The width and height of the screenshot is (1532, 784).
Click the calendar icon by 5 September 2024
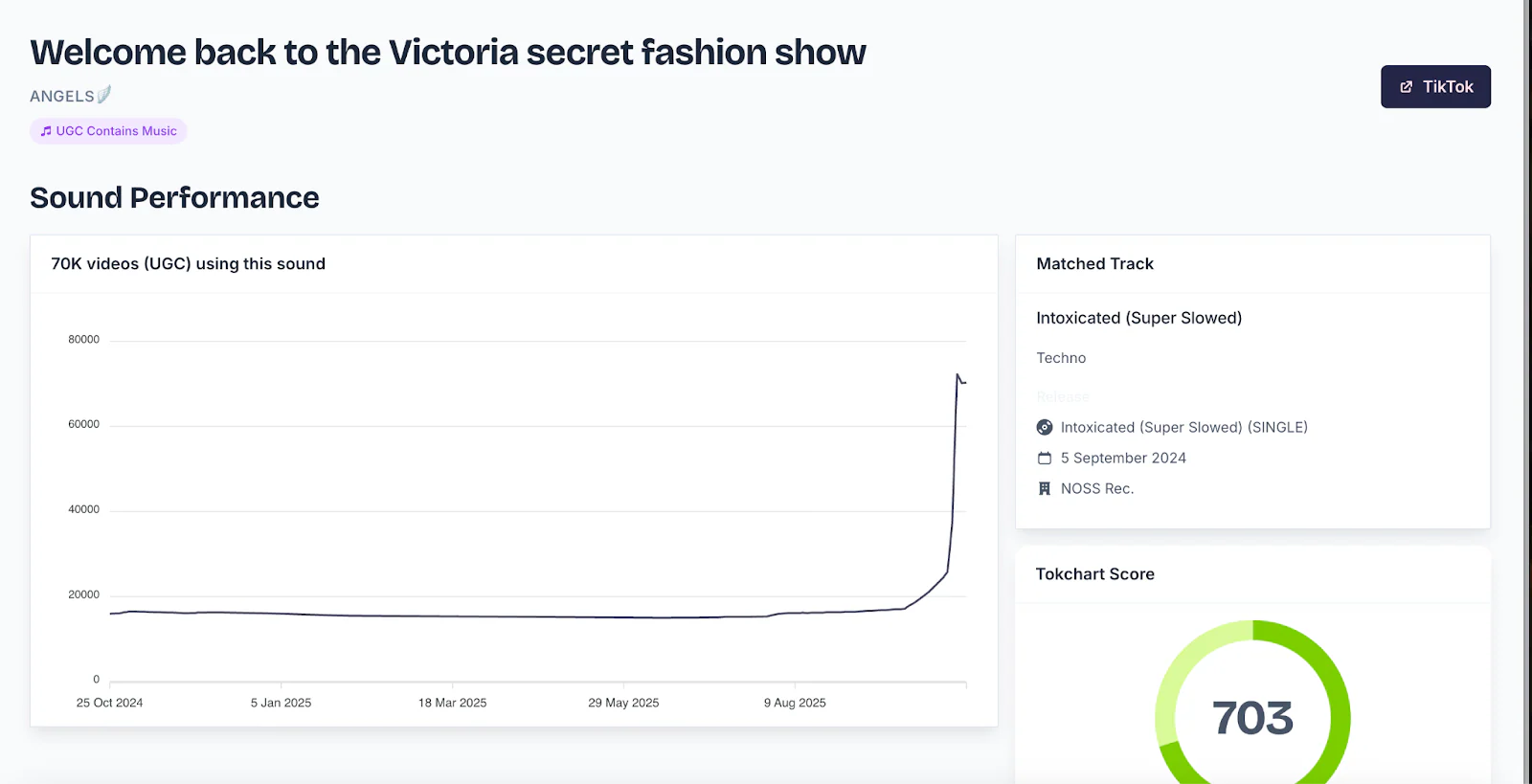[x=1045, y=459]
